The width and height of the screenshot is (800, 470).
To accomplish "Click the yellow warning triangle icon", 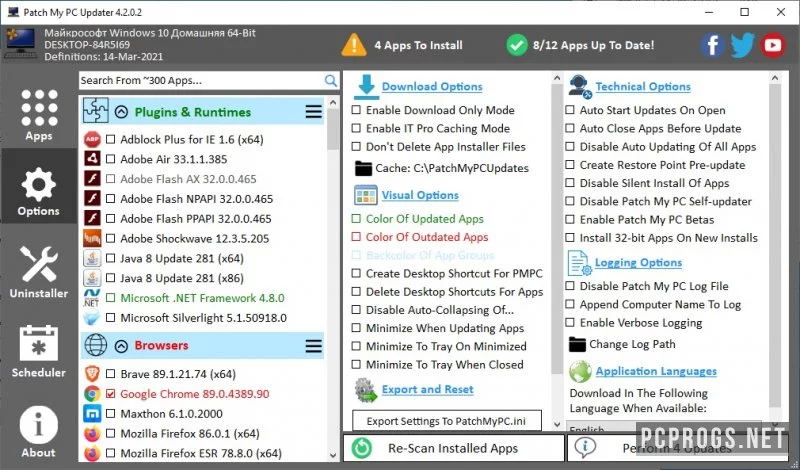I will (x=354, y=45).
